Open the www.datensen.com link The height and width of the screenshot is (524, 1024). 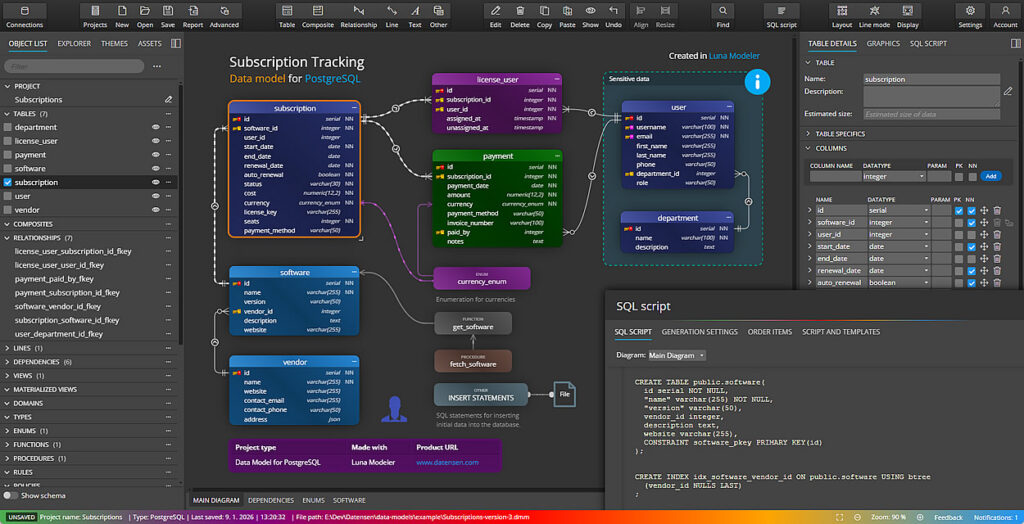pyautogui.click(x=447, y=463)
